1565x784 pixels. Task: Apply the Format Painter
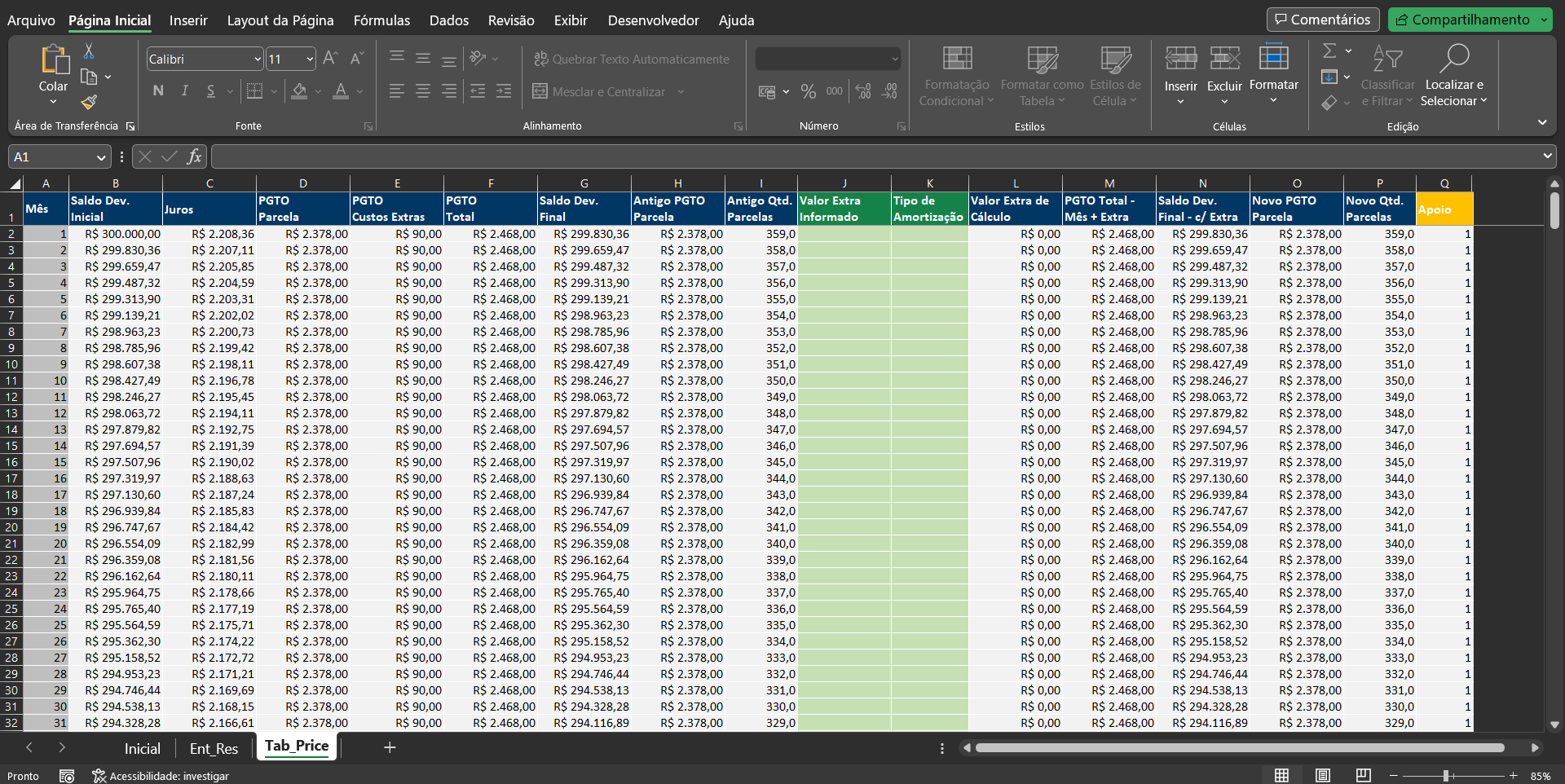[x=88, y=103]
